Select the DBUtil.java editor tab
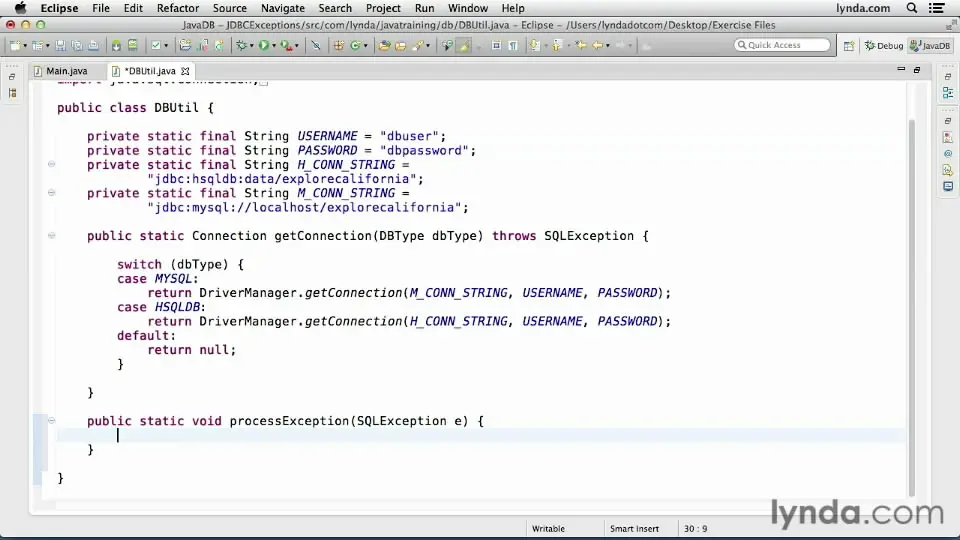 (x=149, y=71)
